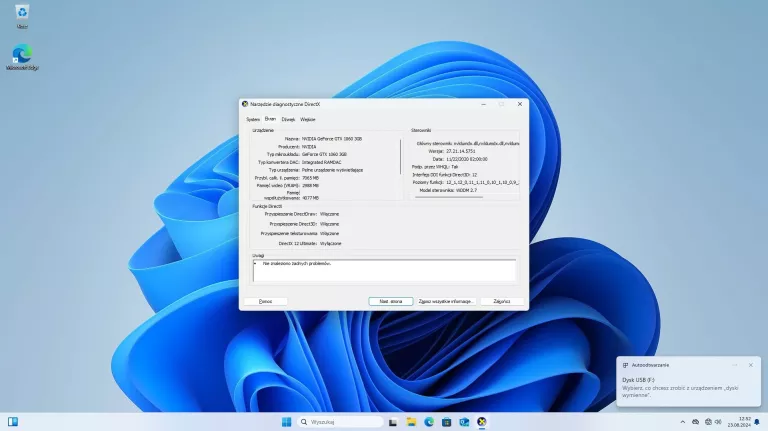768x431 pixels.
Task: Select the DirectX 12 Ultimate Wyłączone value
Action: click(x=331, y=243)
